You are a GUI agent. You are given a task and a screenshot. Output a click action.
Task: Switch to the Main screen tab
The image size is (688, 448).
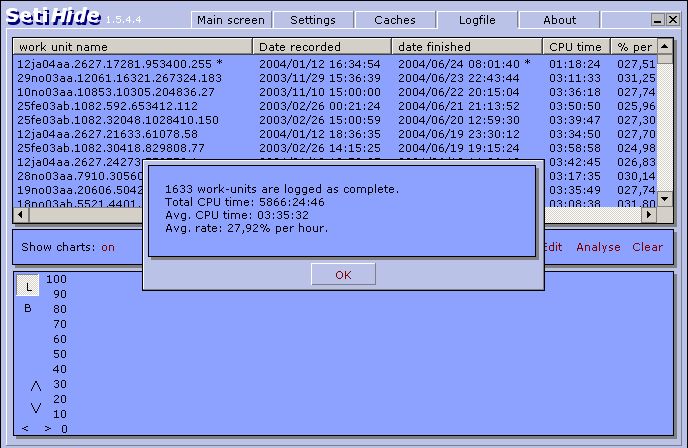coord(231,20)
